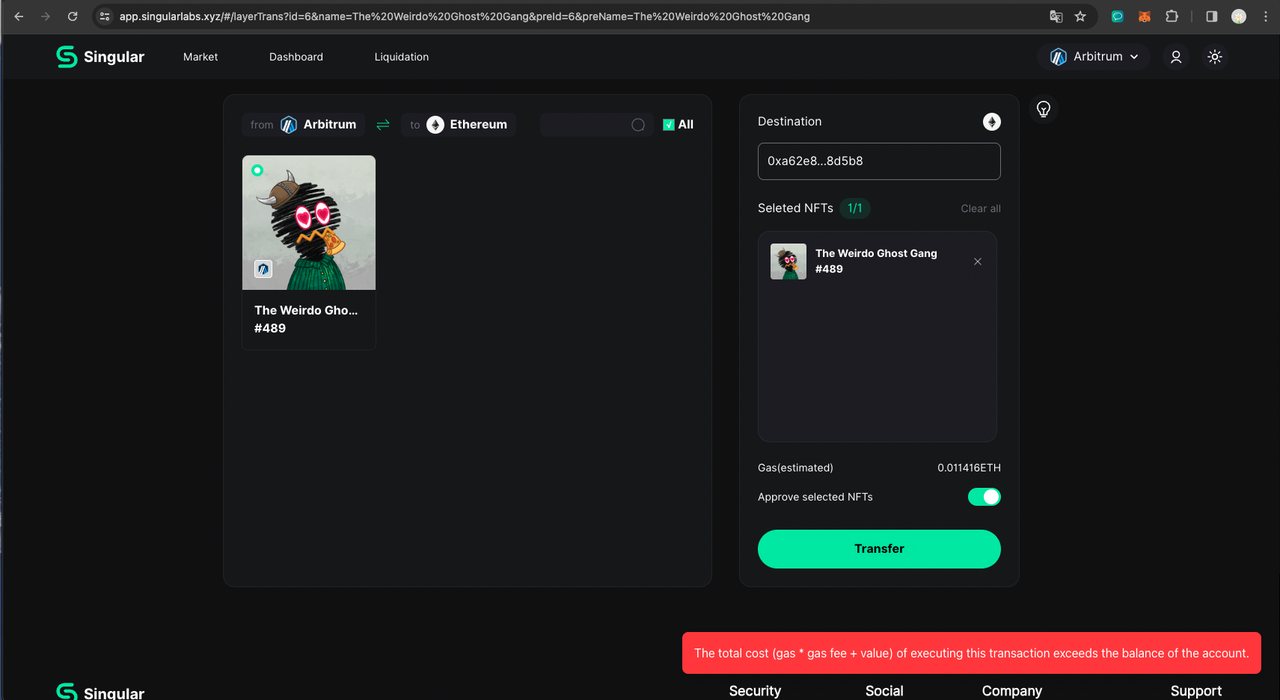Viewport: 1280px width, 700px height.
Task: Select the Weirdo Ghost Gang #489 thumbnail
Action: (x=309, y=223)
